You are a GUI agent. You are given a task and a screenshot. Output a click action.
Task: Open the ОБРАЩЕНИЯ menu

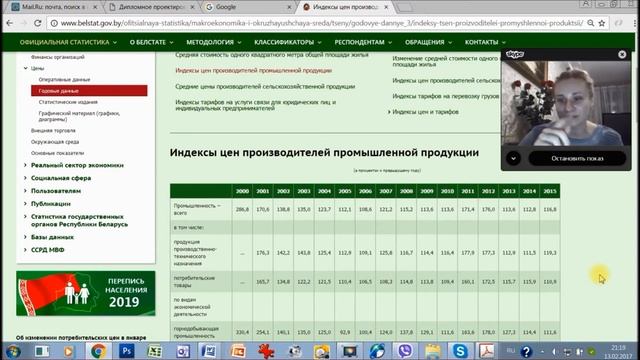click(x=428, y=42)
